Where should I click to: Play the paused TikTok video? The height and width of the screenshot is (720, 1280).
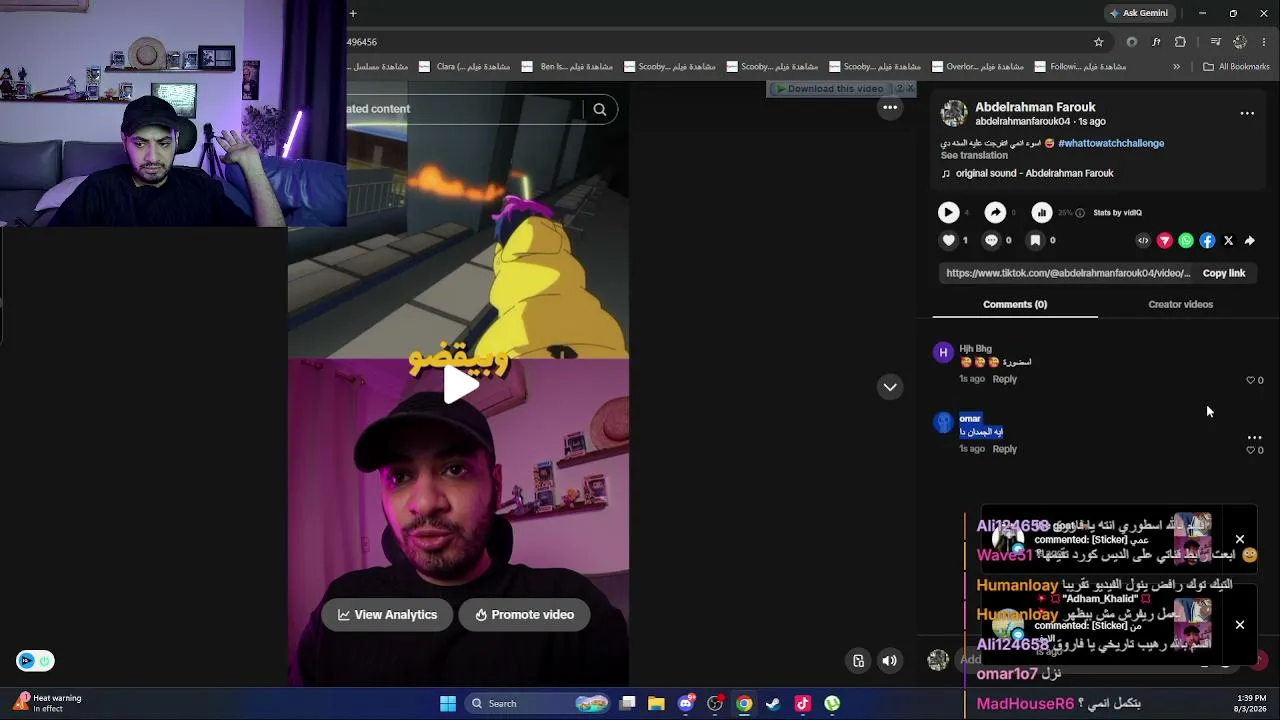click(x=459, y=385)
